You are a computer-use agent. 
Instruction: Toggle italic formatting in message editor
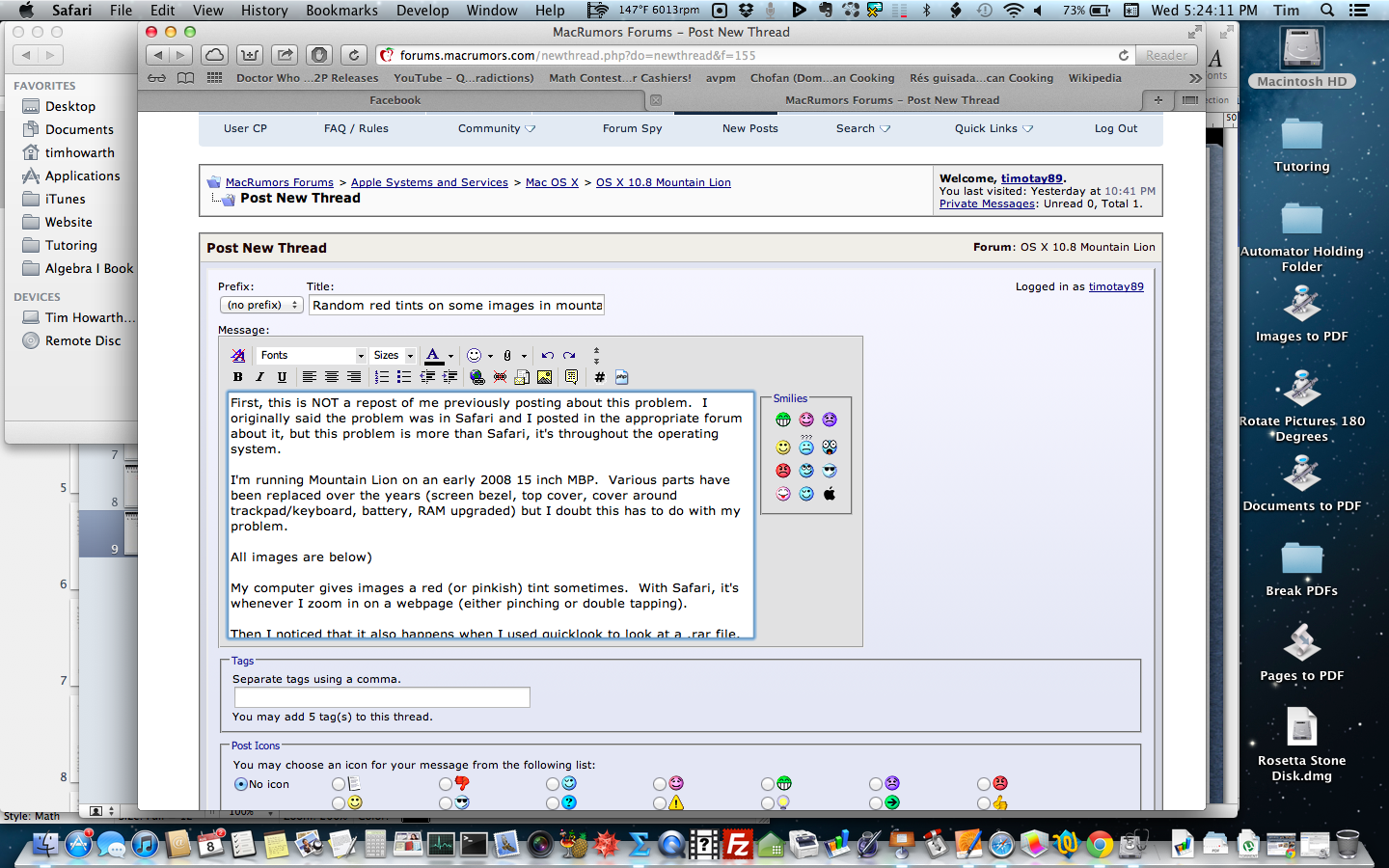click(259, 377)
